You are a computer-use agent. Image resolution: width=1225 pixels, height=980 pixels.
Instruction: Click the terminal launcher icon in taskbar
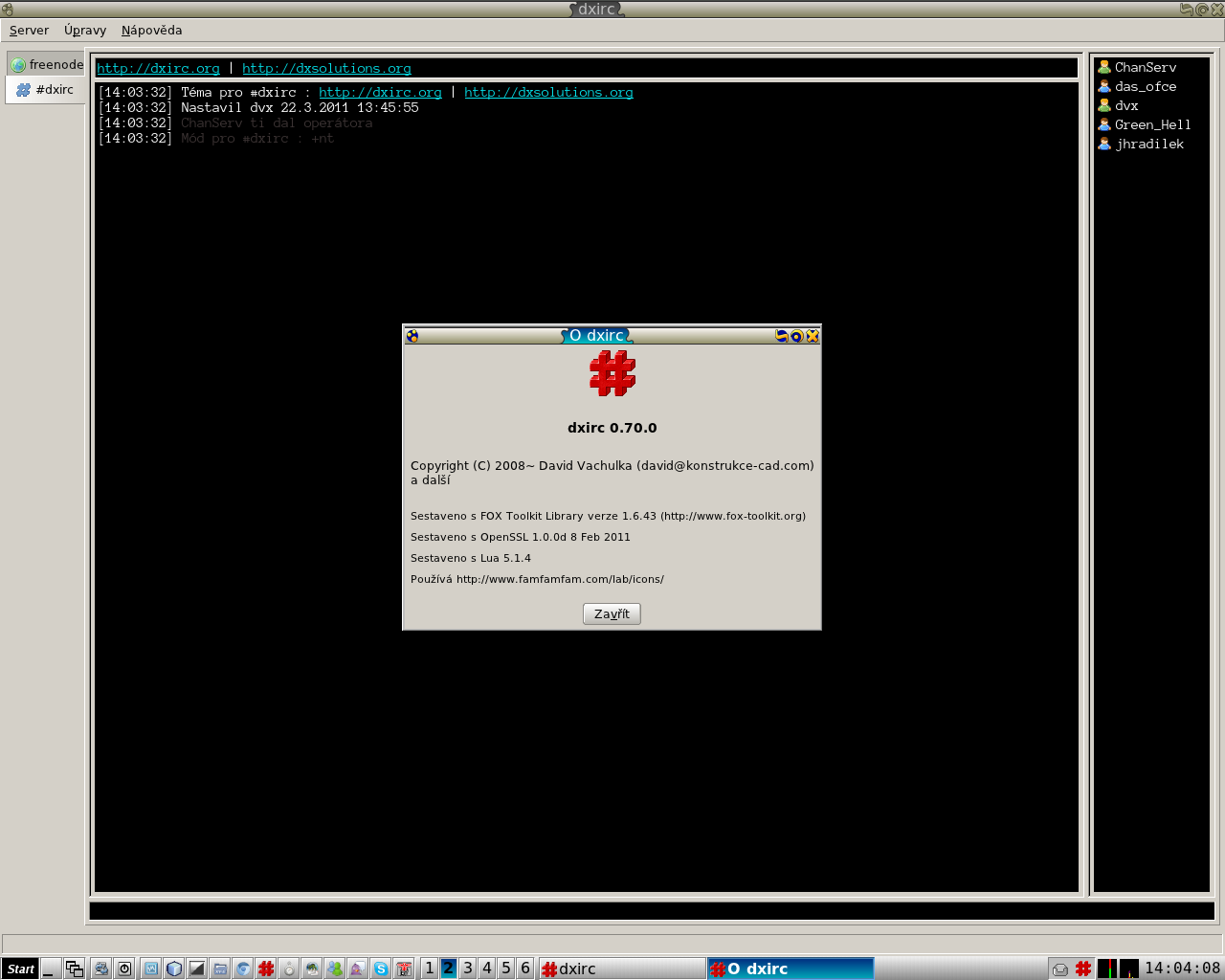click(197, 969)
